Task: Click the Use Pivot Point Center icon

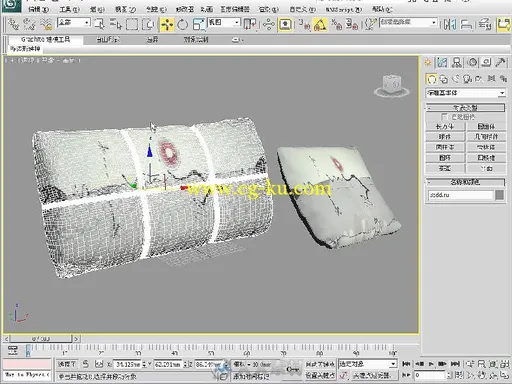Action: [250, 24]
